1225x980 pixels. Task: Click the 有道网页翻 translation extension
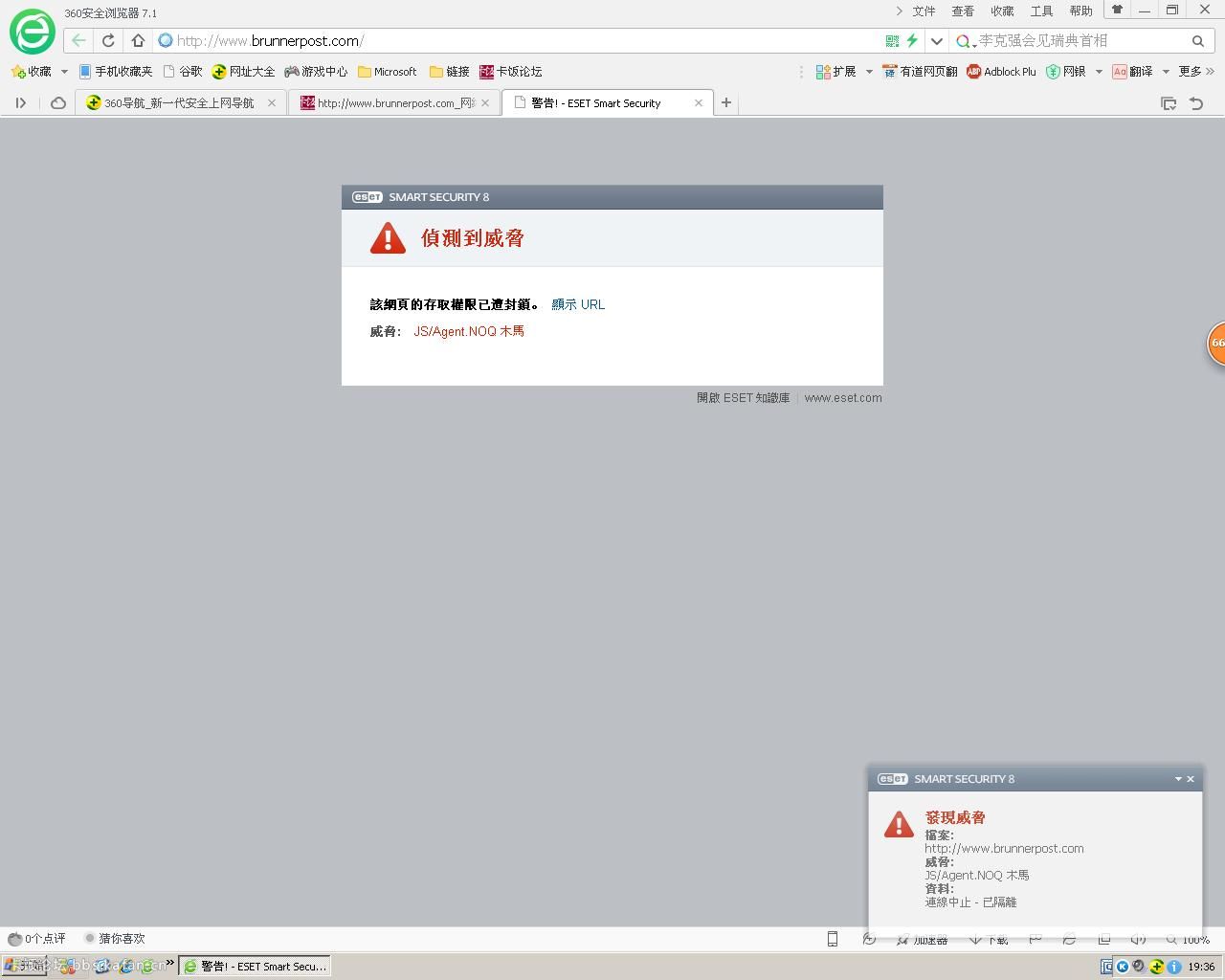pyautogui.click(x=920, y=72)
